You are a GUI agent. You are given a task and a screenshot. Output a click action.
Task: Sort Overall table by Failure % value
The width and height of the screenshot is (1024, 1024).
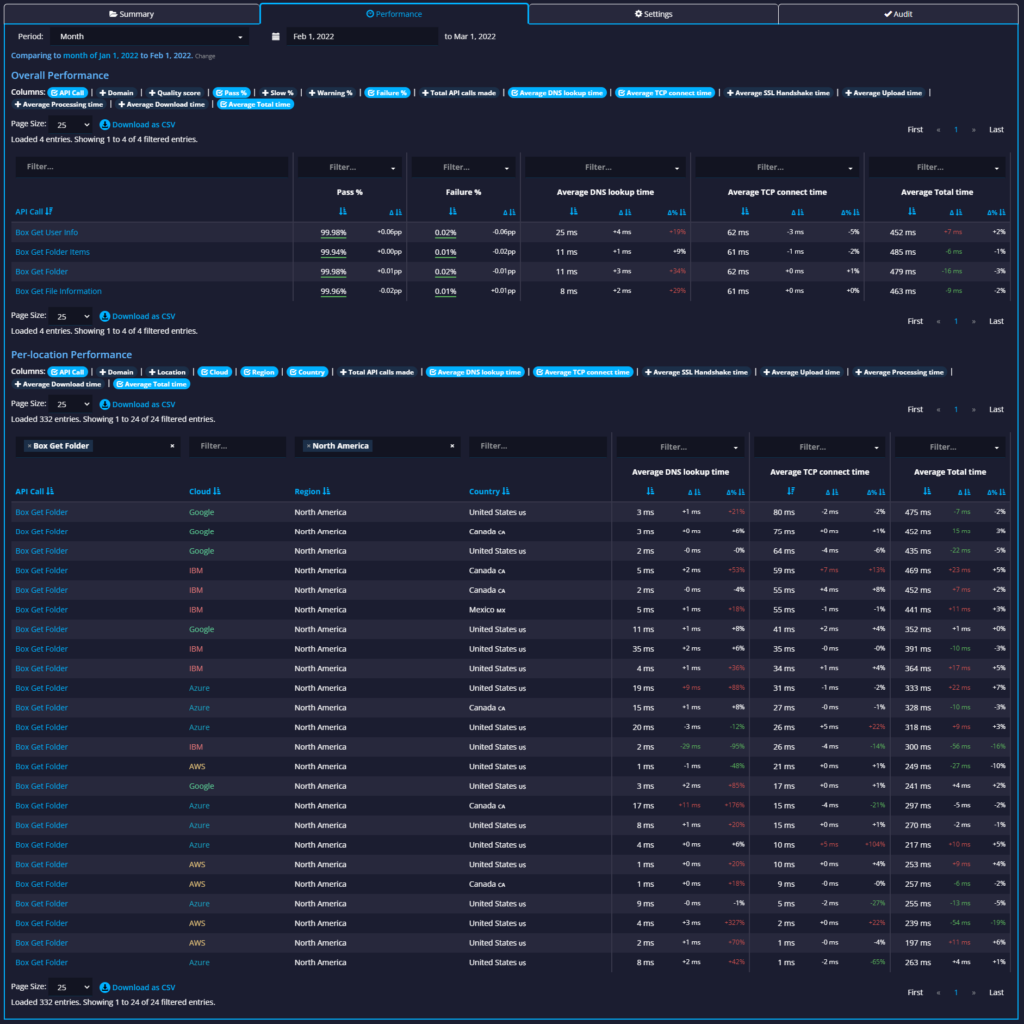[453, 212]
